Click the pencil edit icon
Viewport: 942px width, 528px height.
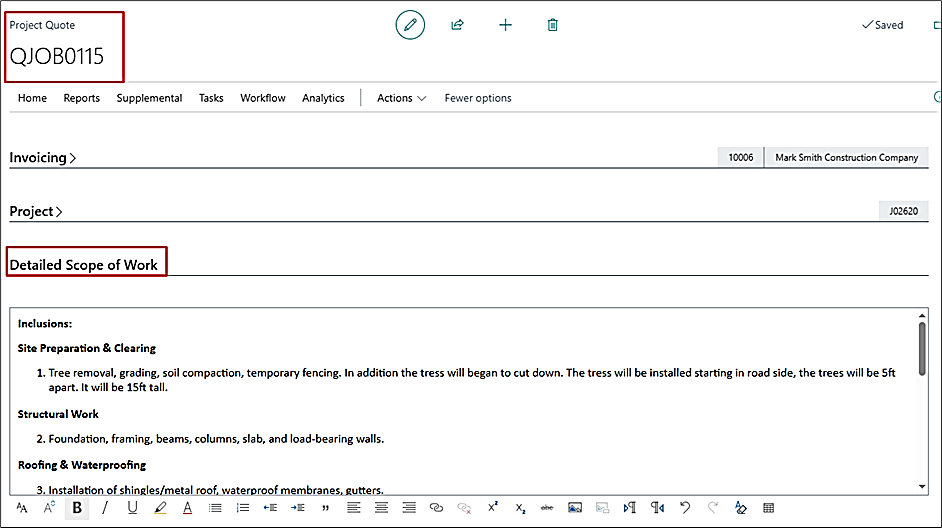410,25
